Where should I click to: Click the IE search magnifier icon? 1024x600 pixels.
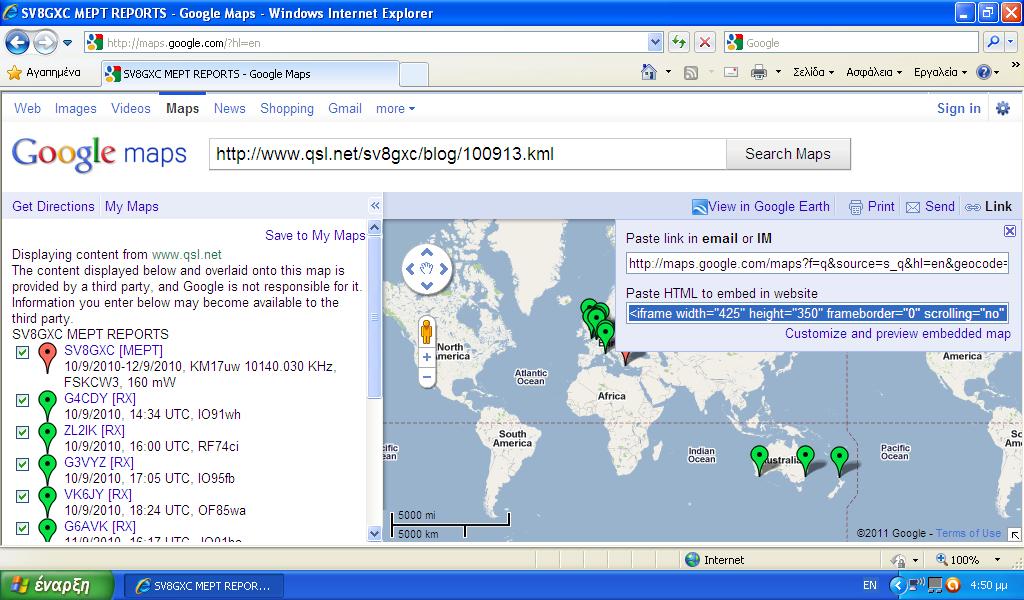993,43
